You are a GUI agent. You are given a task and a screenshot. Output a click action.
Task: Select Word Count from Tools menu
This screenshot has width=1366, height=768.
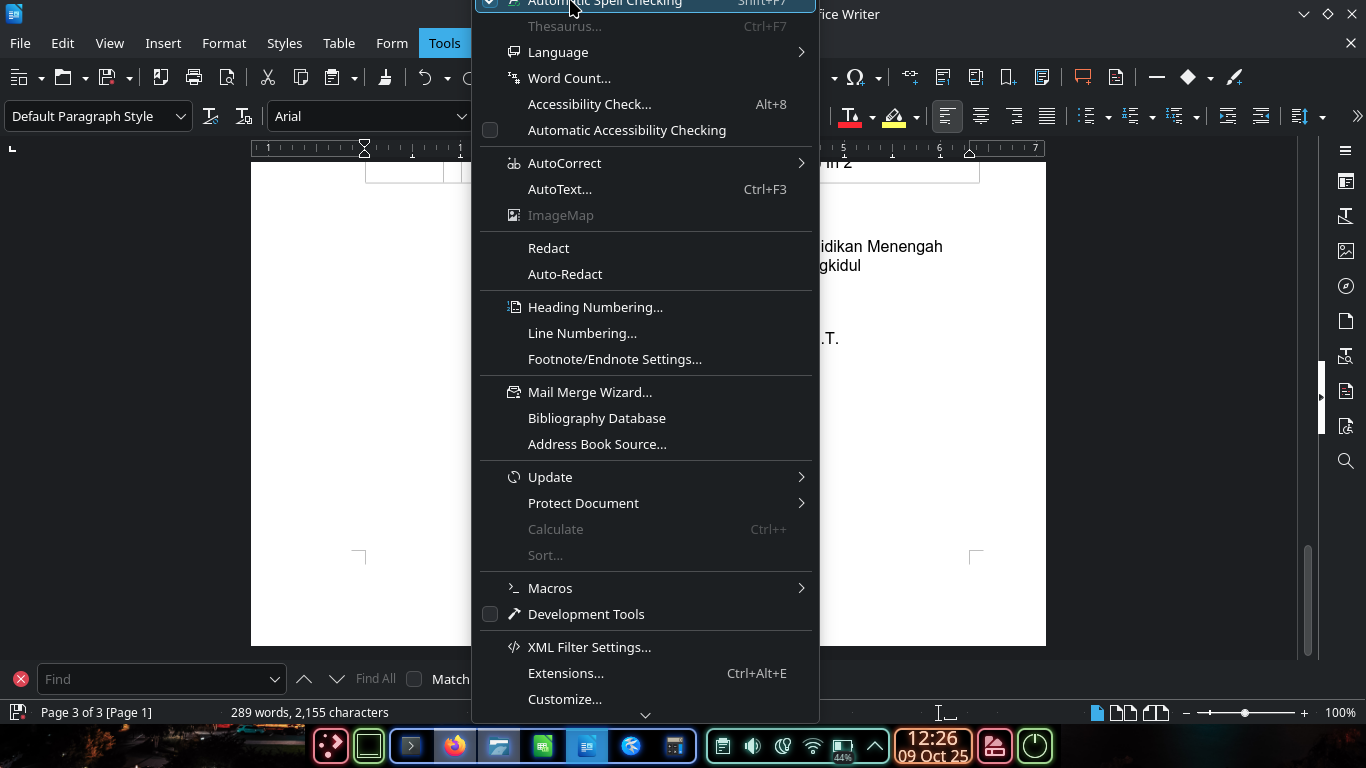(569, 78)
